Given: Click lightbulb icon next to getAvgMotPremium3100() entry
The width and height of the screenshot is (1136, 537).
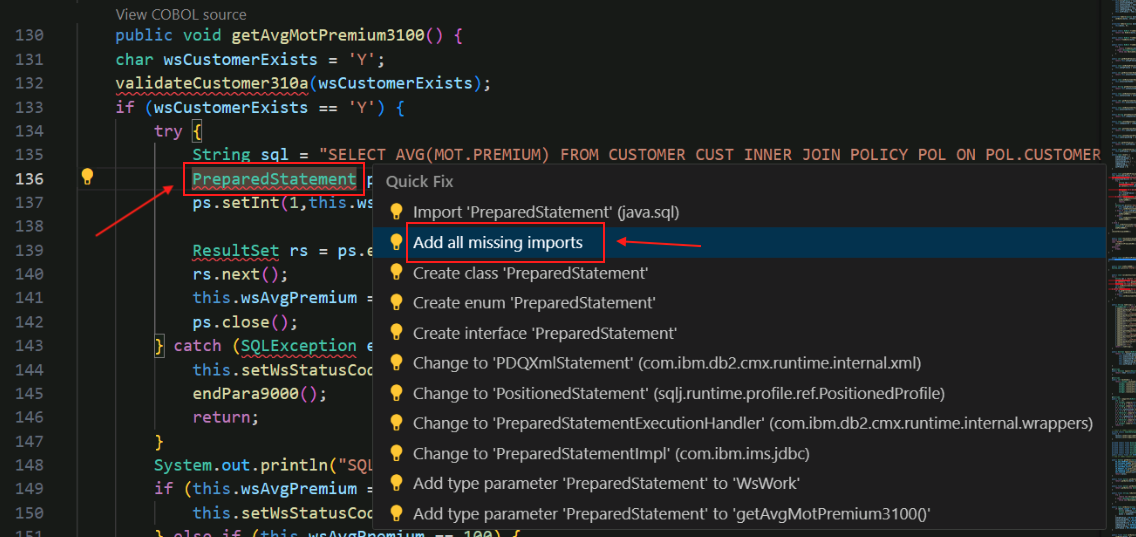Looking at the screenshot, I should click(x=396, y=513).
